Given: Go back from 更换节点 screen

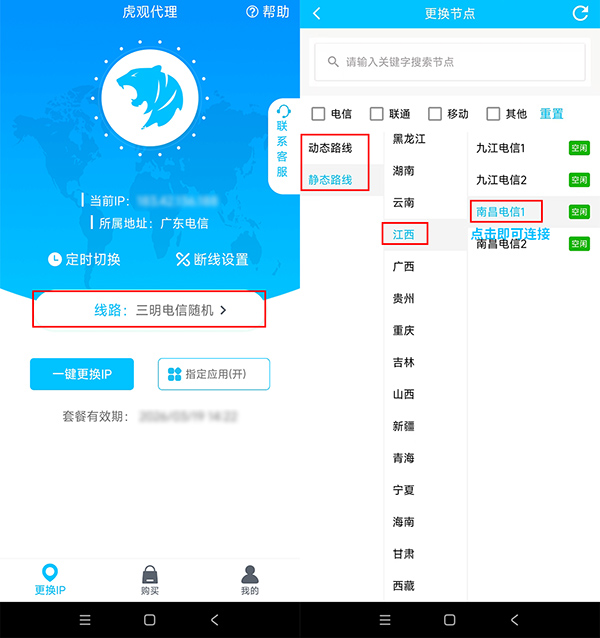Looking at the screenshot, I should 317,13.
